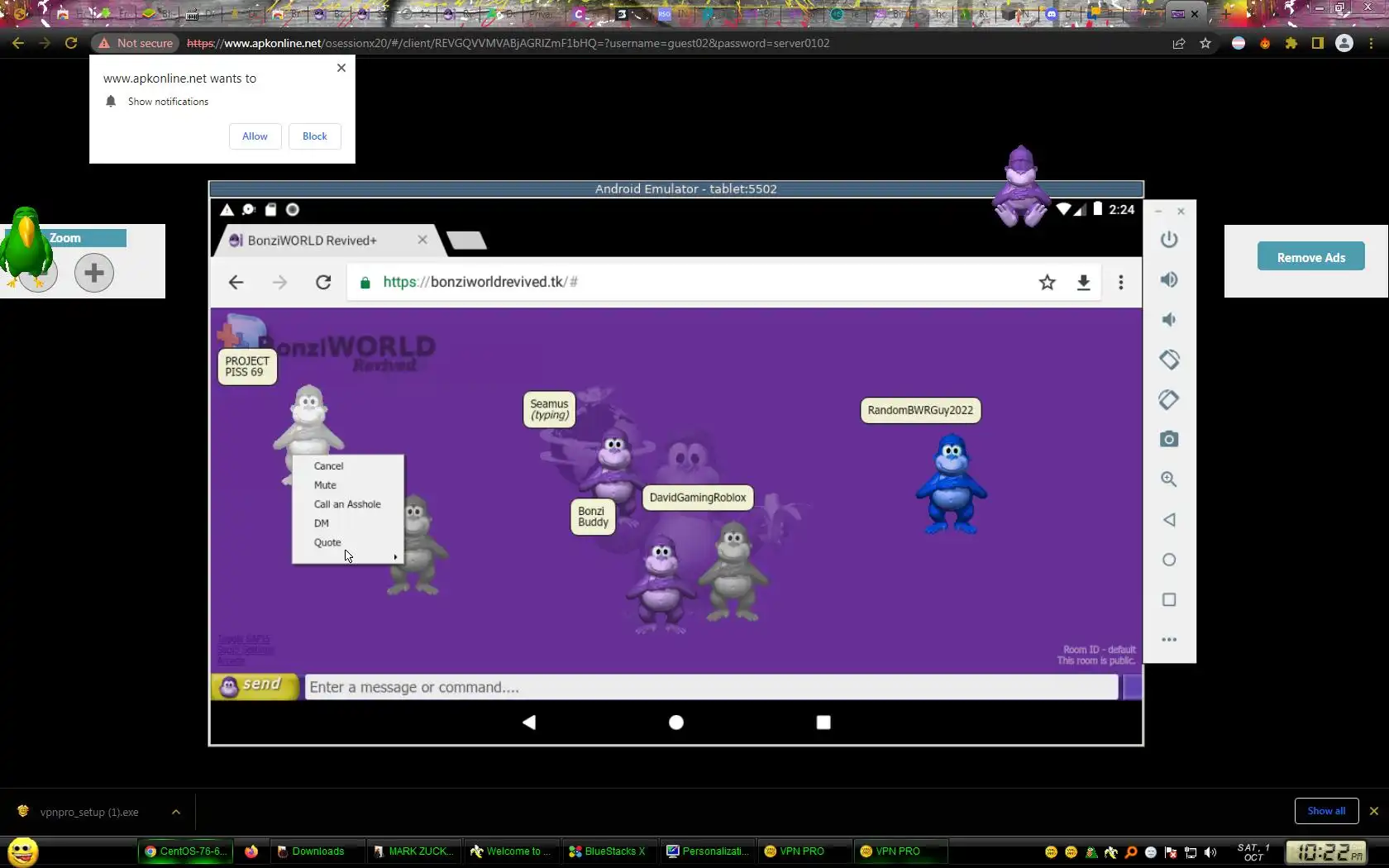Click the Chrome address bar URL
1389x868 pixels.
coord(508,43)
